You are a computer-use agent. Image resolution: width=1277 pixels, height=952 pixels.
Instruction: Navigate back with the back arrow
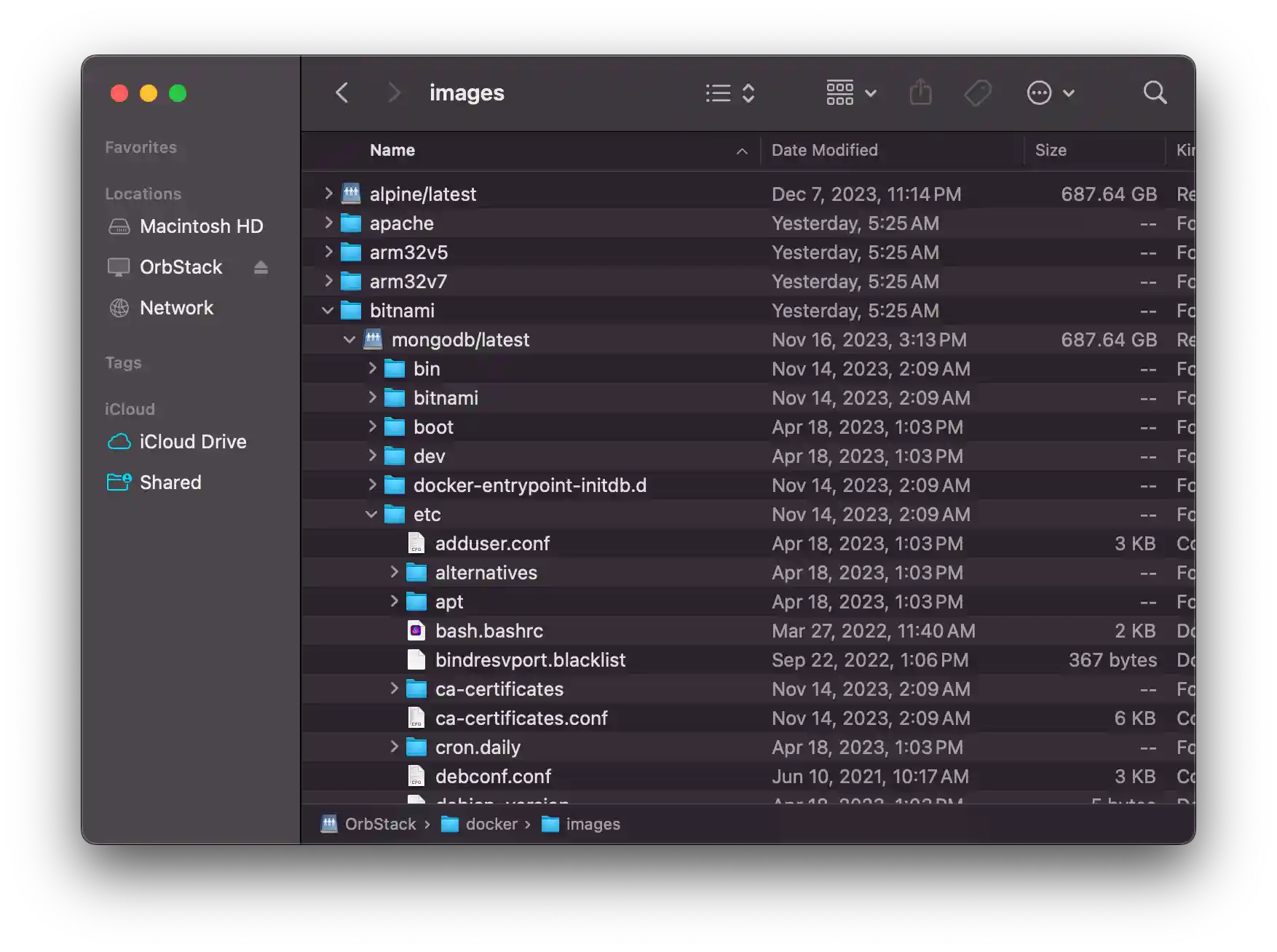click(342, 92)
